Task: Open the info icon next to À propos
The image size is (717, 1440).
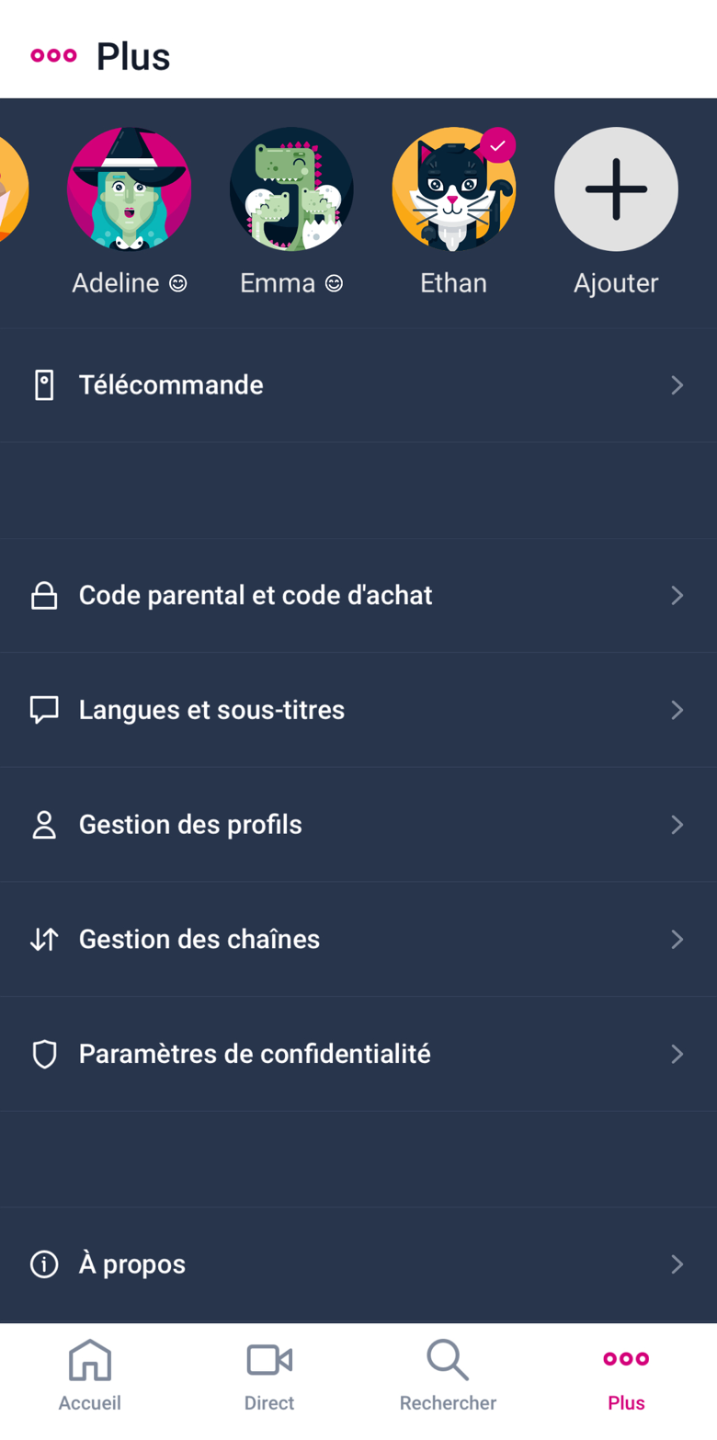Action: (x=44, y=1264)
